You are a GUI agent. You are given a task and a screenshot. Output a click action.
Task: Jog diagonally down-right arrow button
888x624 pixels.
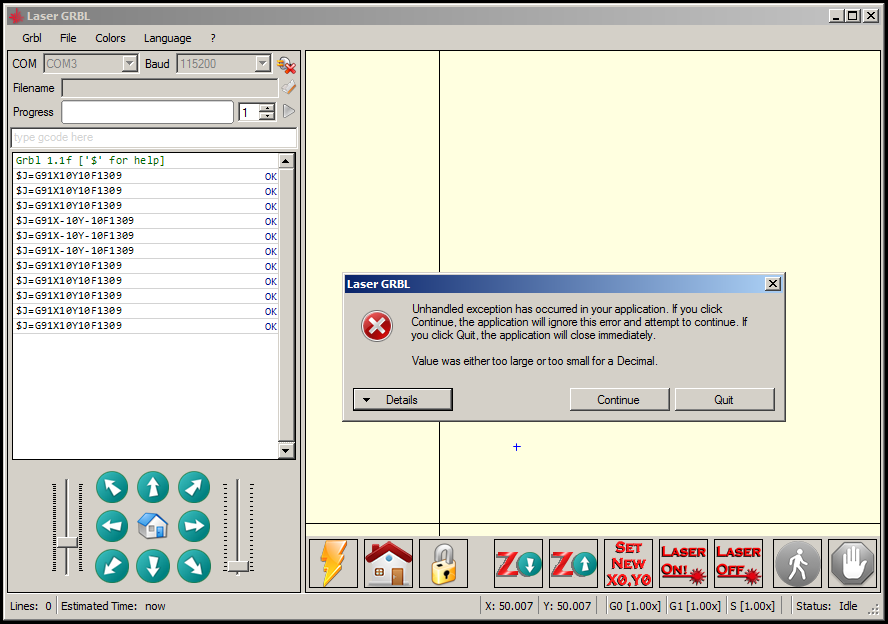point(194,566)
